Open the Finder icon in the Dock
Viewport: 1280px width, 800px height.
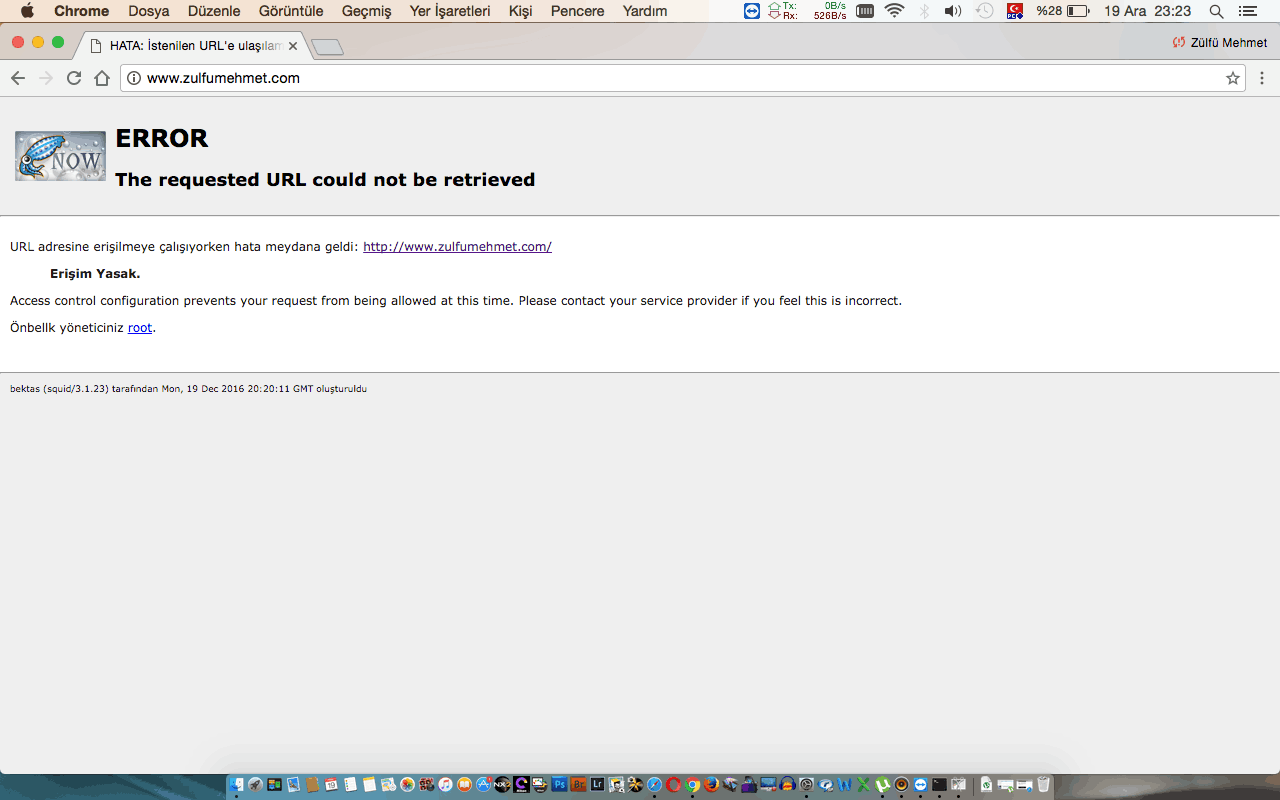point(236,785)
